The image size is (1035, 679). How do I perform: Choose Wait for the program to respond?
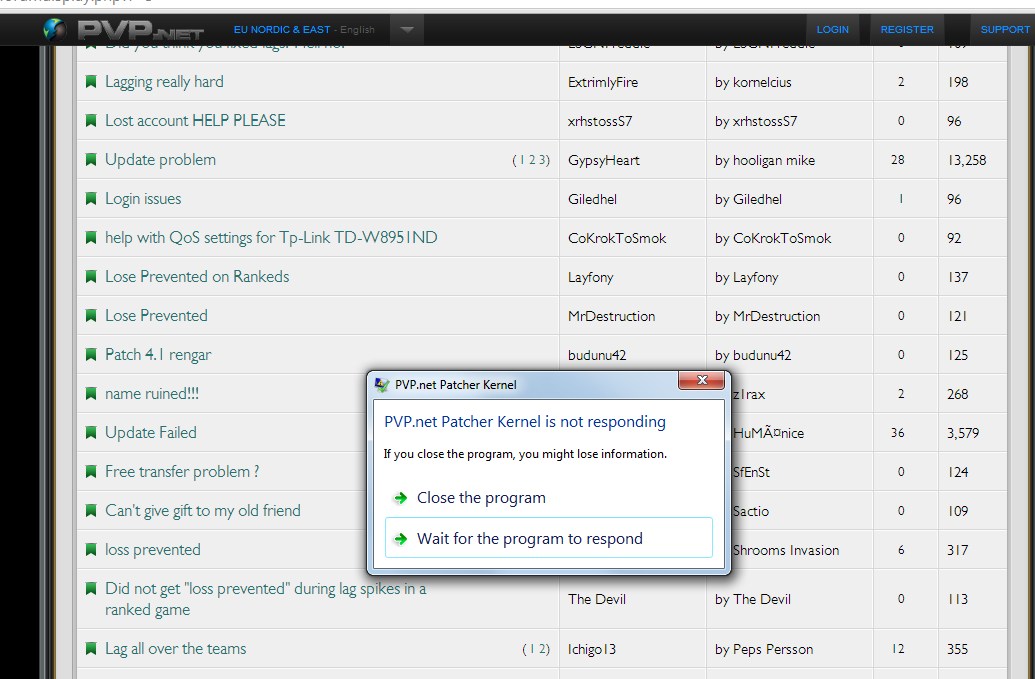[549, 538]
